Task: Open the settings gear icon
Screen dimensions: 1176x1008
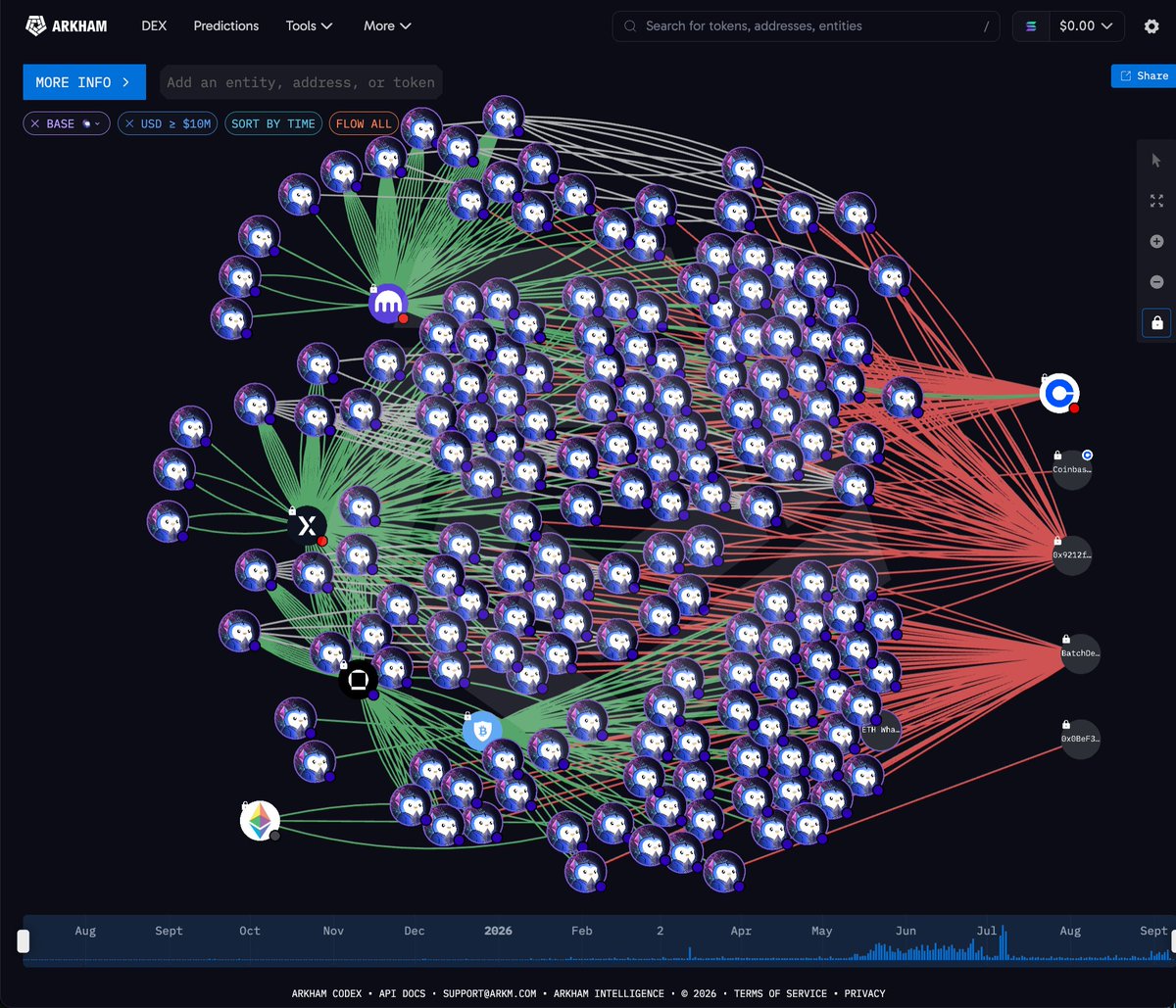Action: [x=1151, y=26]
